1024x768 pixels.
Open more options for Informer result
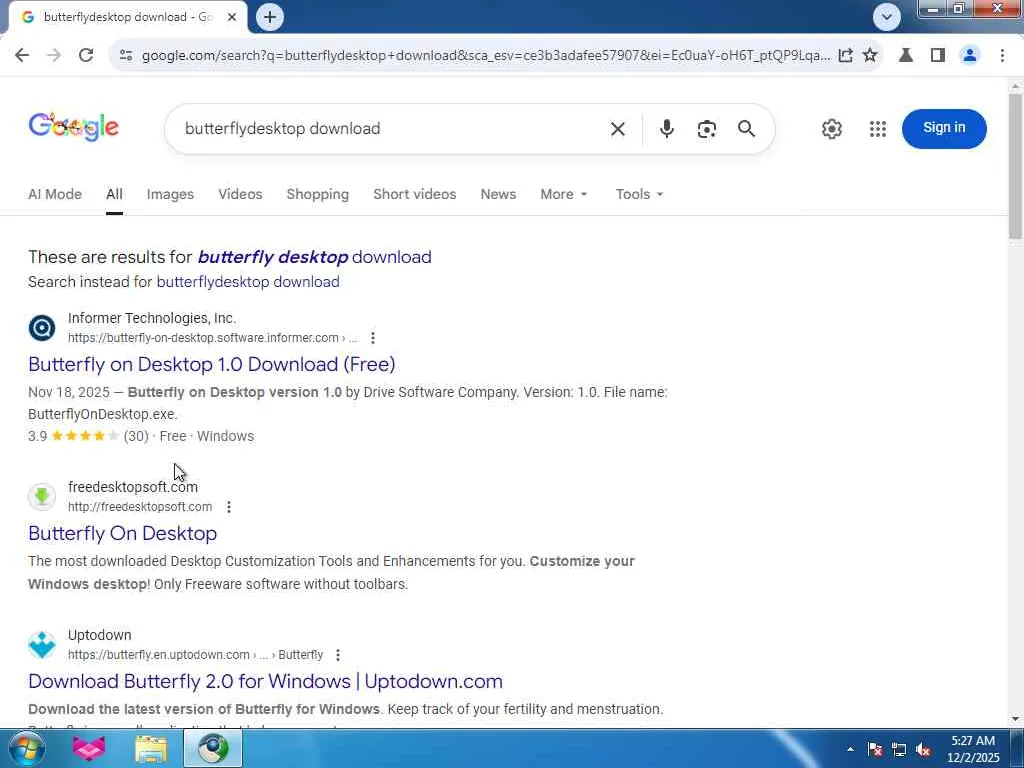point(373,338)
